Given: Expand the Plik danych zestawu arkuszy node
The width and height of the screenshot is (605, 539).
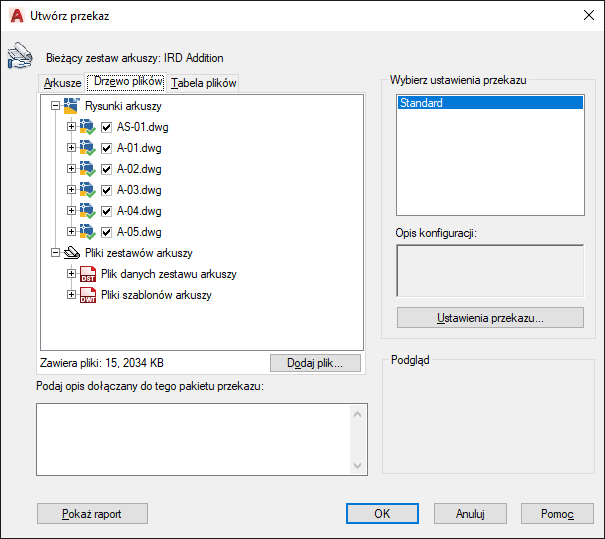Looking at the screenshot, I should coord(71,274).
